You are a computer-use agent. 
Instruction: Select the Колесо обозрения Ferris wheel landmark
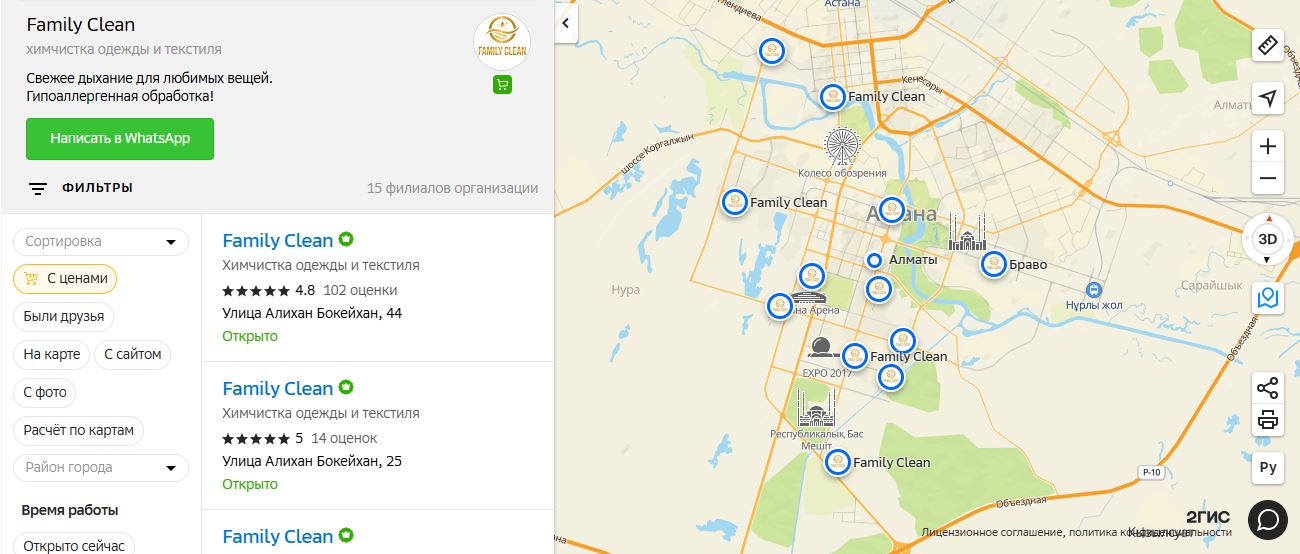(842, 146)
